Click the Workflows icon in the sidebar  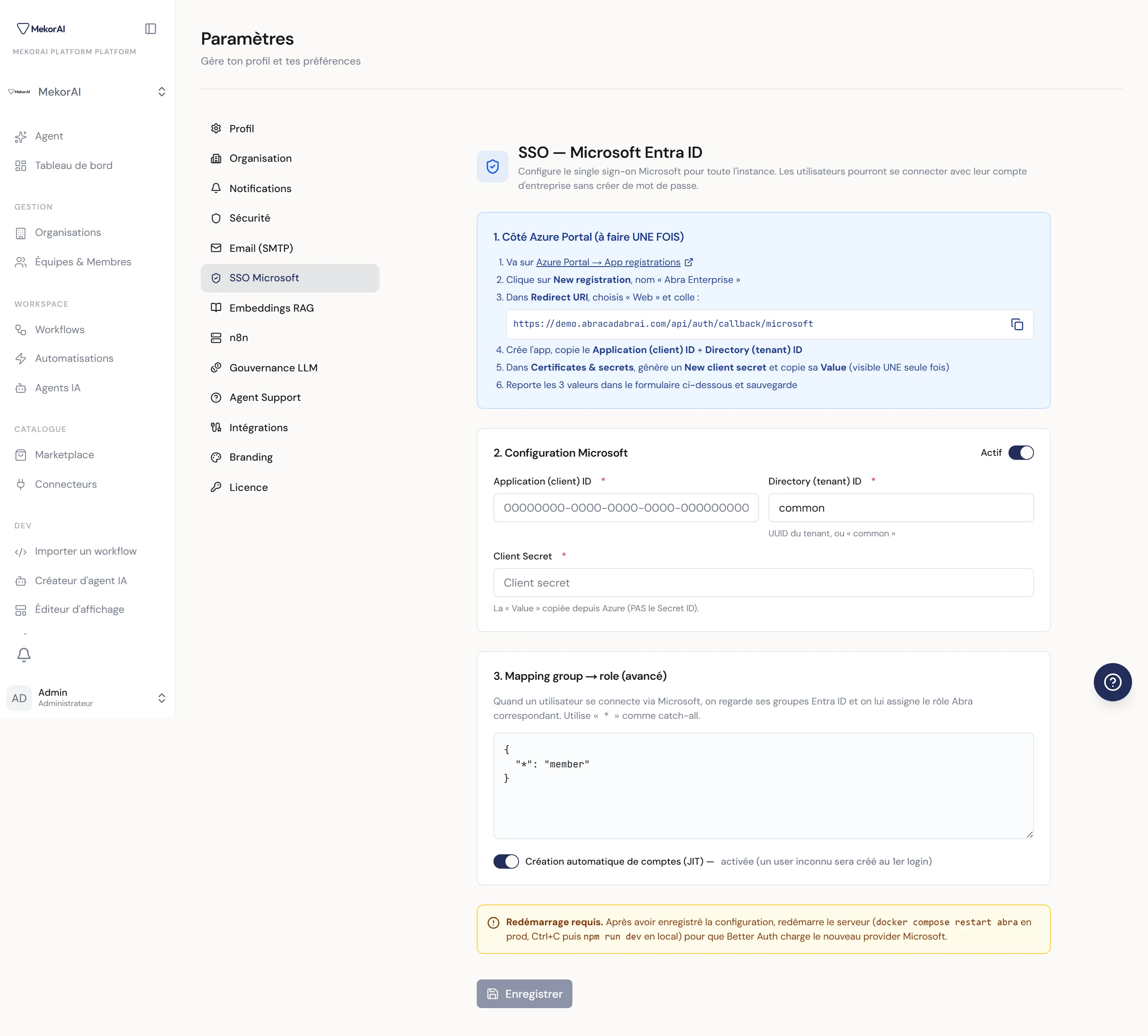[x=21, y=330]
